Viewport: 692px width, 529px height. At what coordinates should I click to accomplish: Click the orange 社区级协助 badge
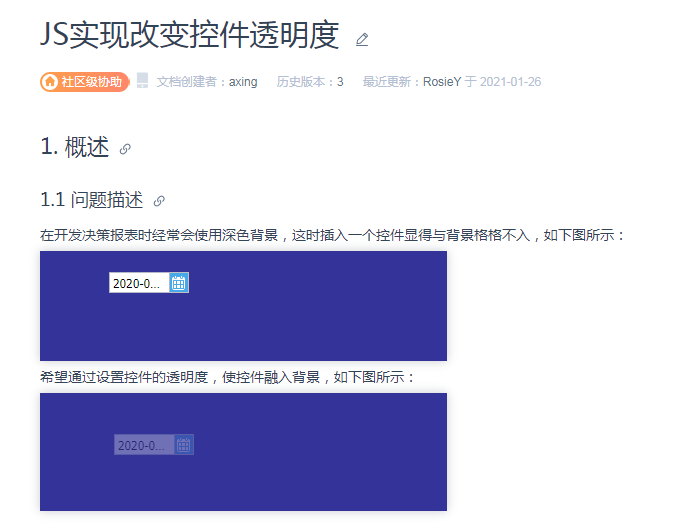click(x=85, y=82)
